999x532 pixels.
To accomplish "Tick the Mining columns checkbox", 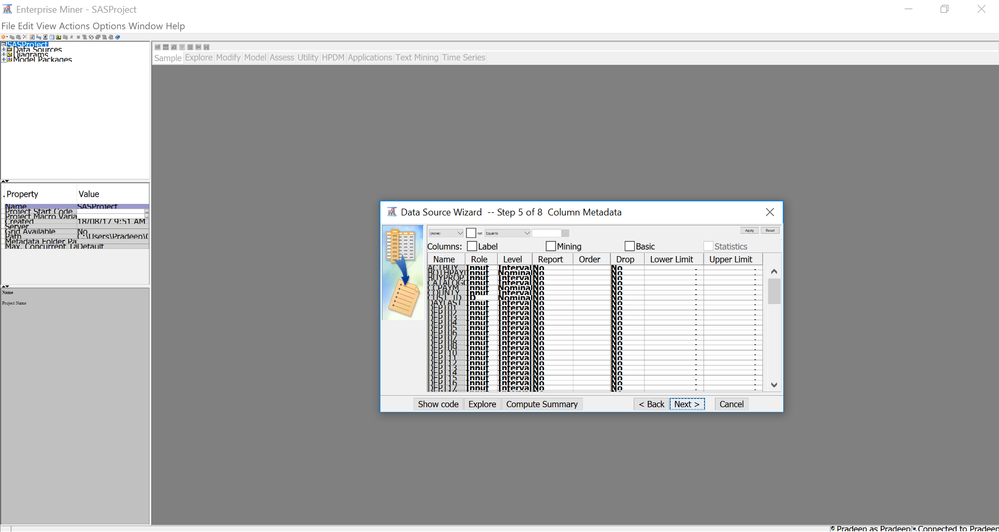I will click(550, 246).
